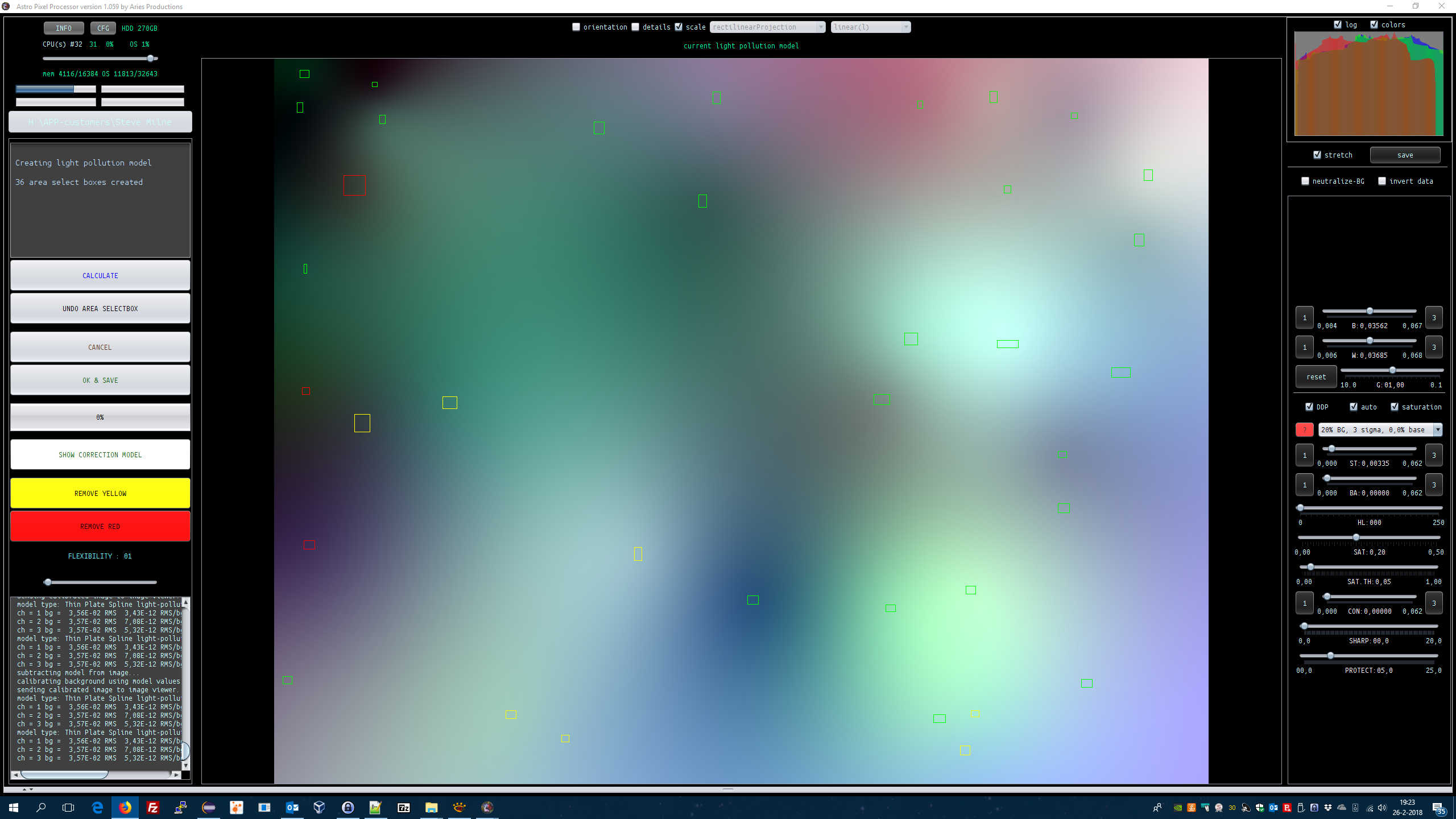Click the red question mark help button
The image size is (1456, 819).
coord(1304,430)
